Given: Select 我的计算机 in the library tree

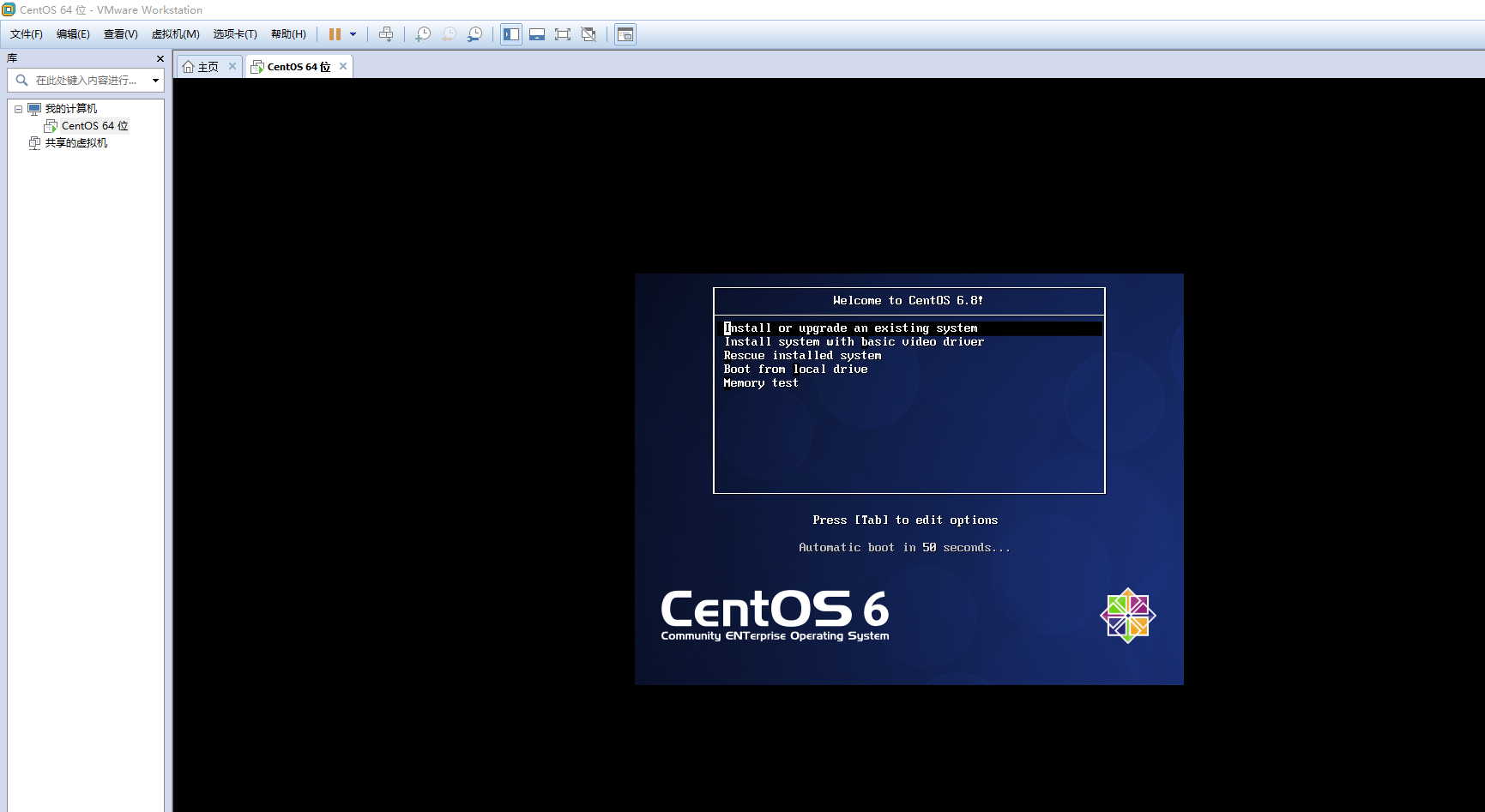Looking at the screenshot, I should coord(70,109).
